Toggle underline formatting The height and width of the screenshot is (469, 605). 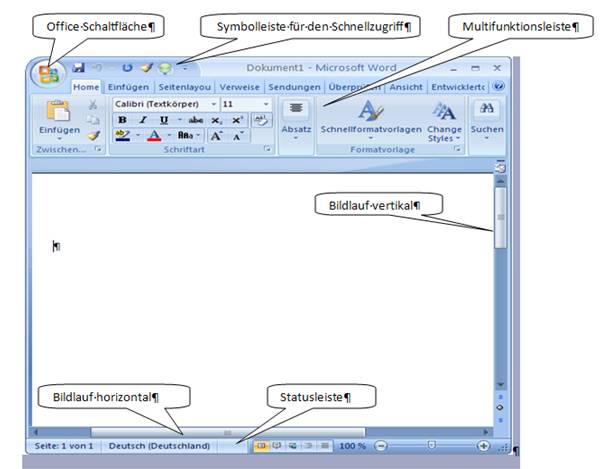pos(162,120)
